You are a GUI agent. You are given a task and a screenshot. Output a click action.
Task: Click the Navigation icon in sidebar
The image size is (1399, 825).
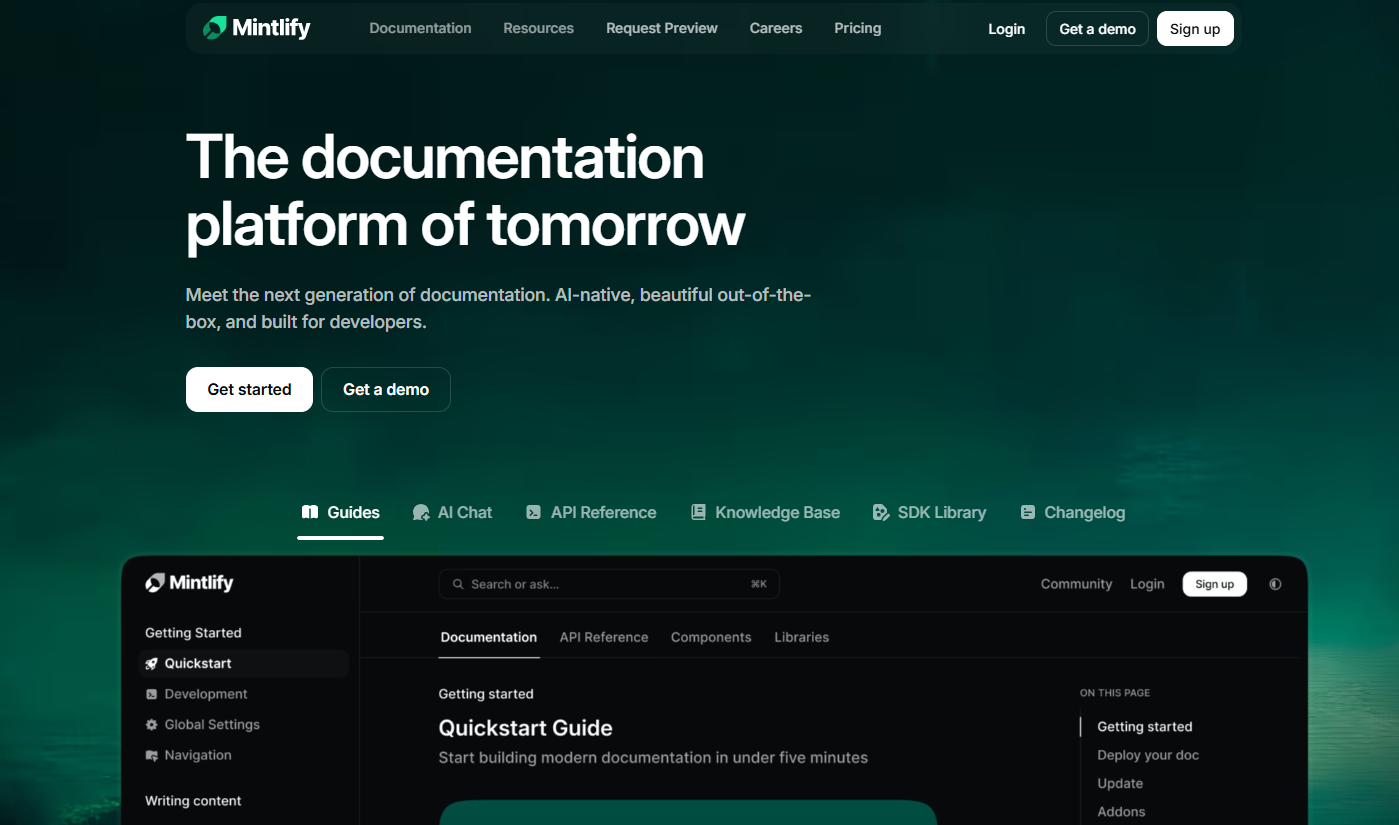pos(152,755)
